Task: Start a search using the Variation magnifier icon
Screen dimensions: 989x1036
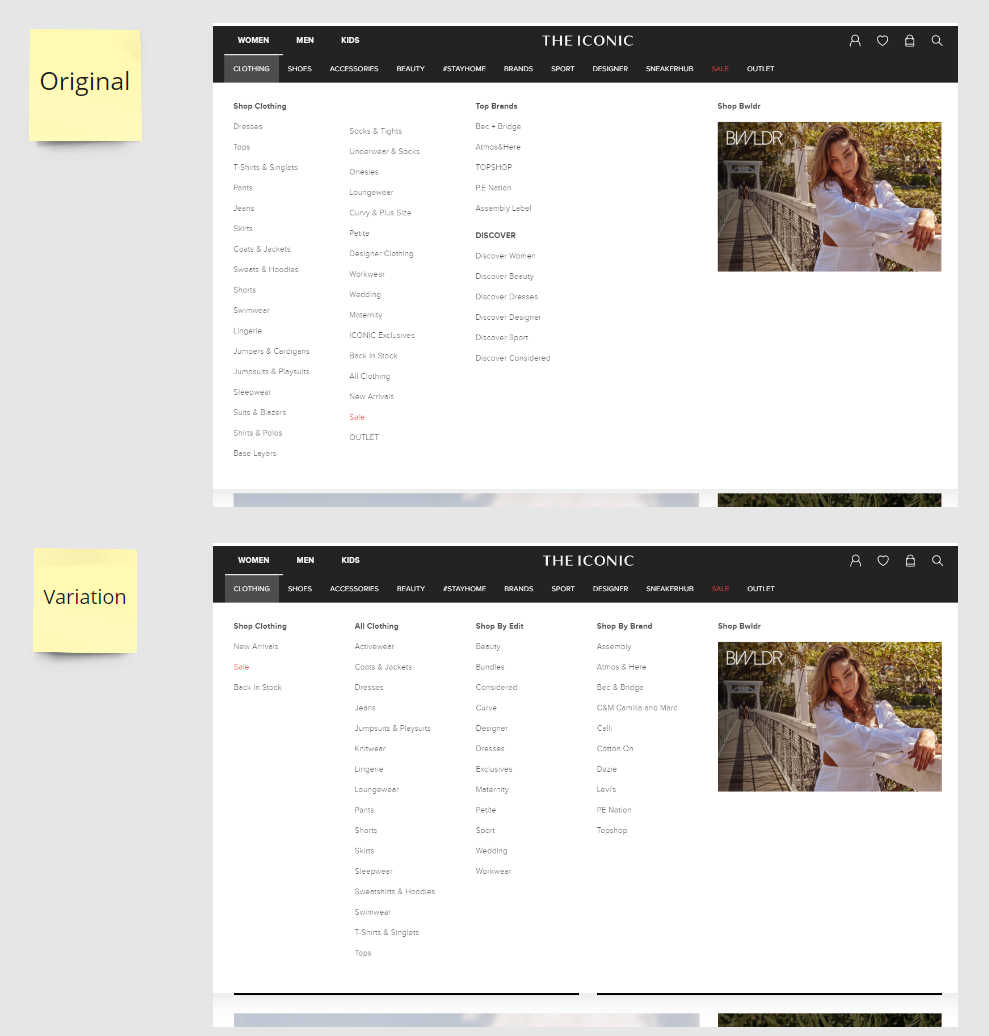Action: point(937,560)
